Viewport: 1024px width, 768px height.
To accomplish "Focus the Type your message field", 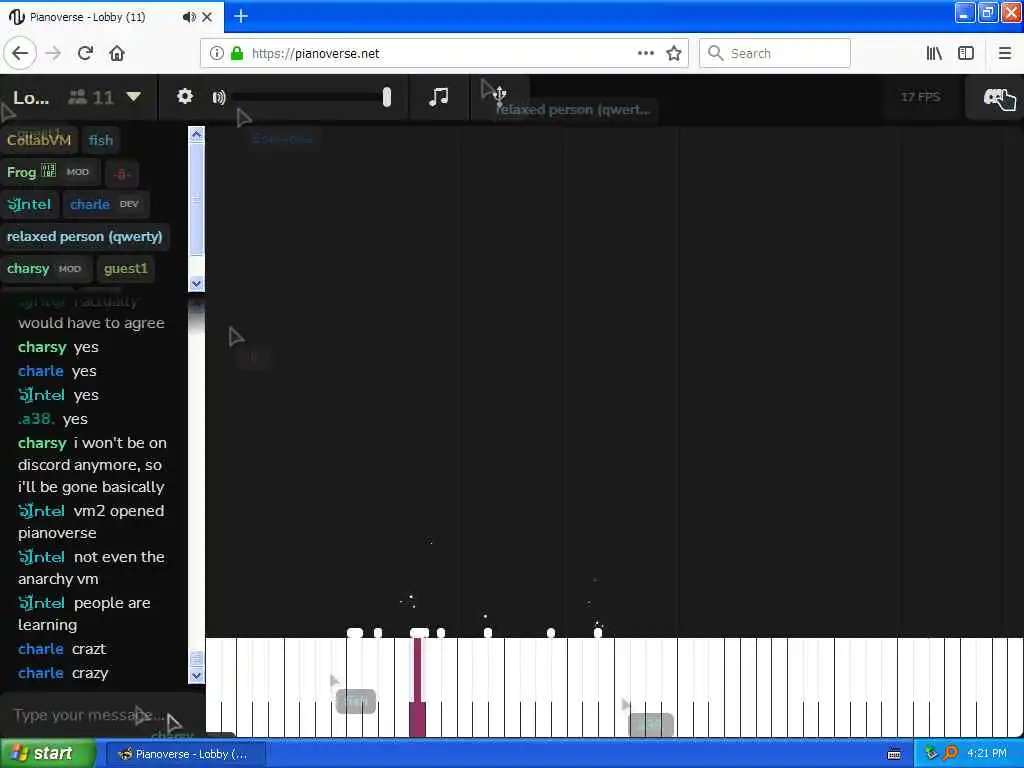I will coord(91,715).
